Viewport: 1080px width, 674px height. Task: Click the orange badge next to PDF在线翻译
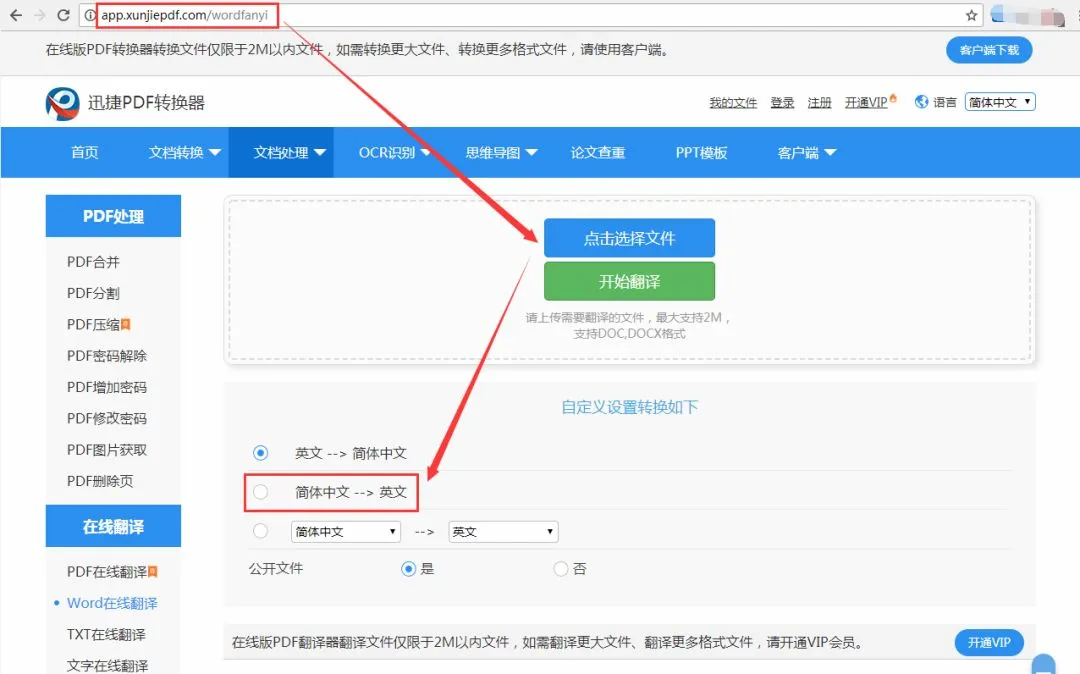pyautogui.click(x=153, y=571)
